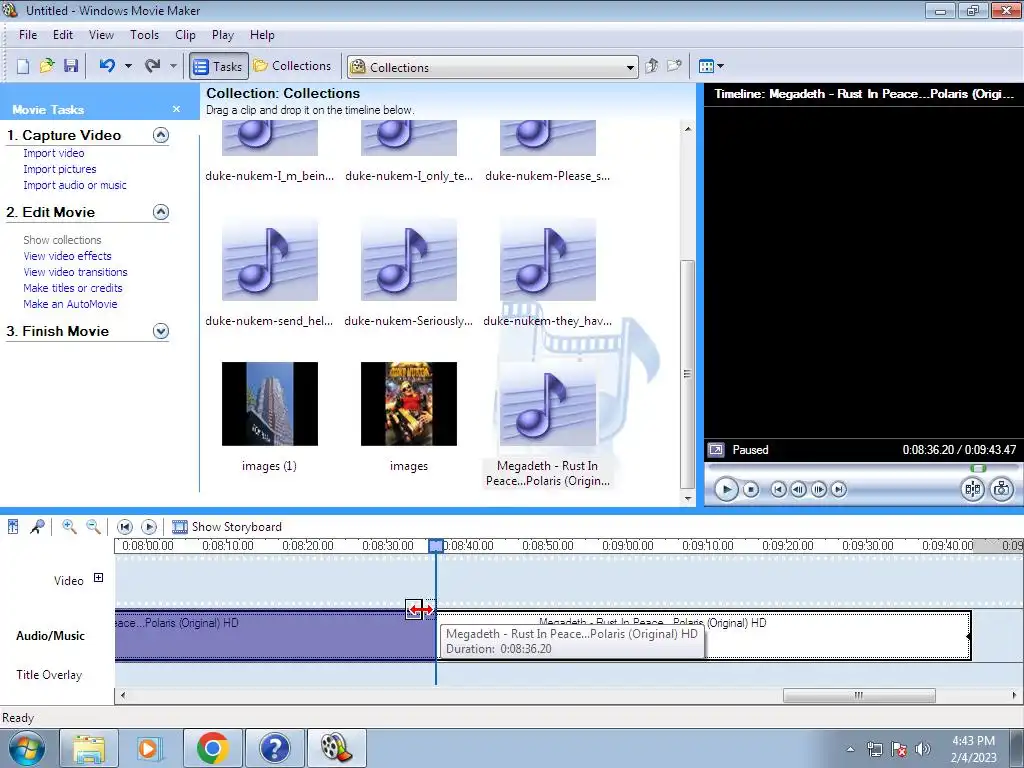Toggle full screen preview icon
This screenshot has height=768, width=1024.
point(716,450)
